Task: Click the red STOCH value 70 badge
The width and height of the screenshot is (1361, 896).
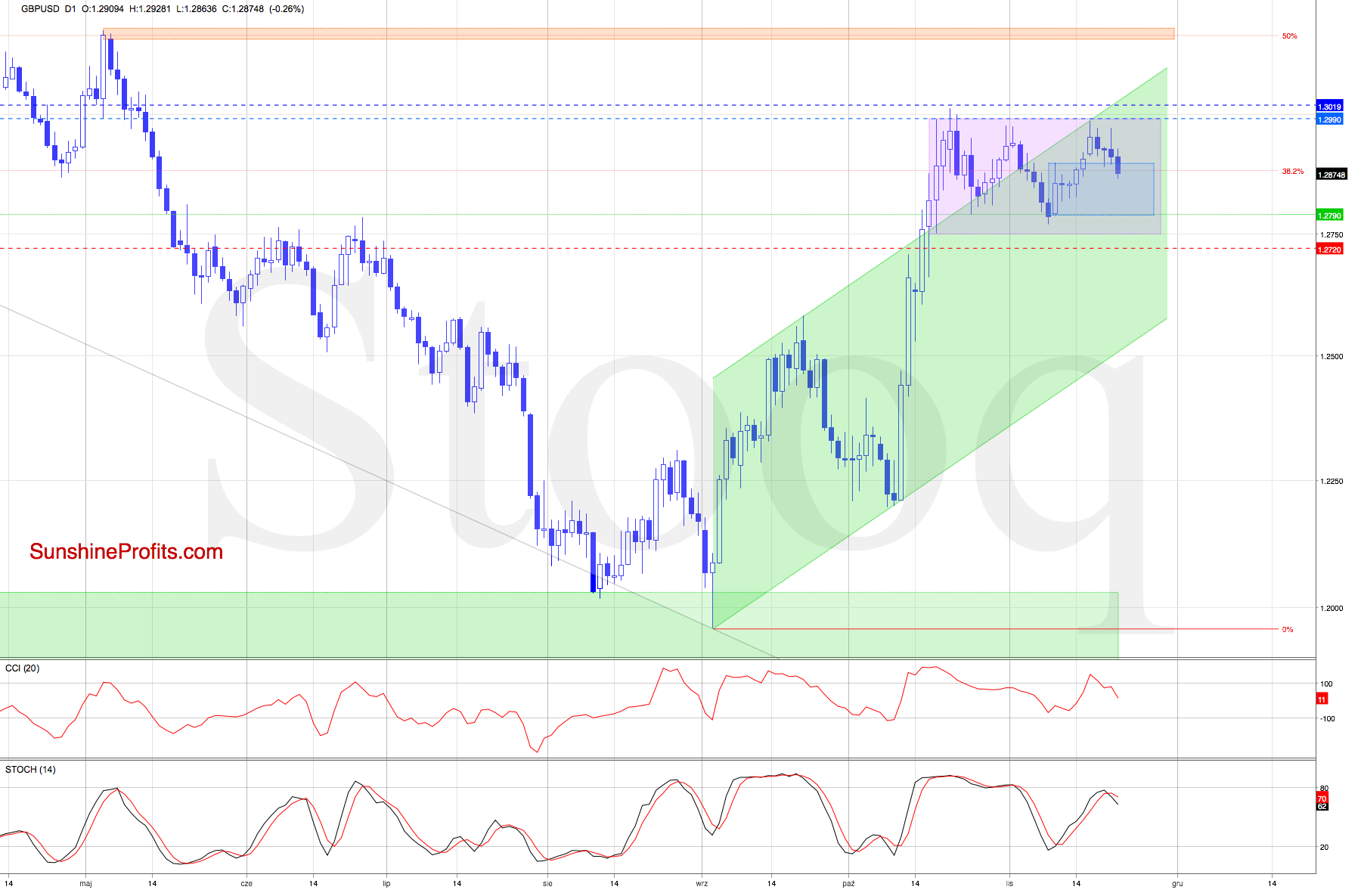Action: click(1322, 798)
